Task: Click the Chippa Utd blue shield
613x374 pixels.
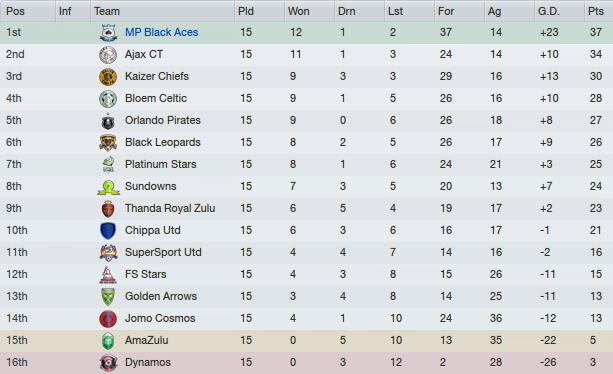Action: pos(108,231)
